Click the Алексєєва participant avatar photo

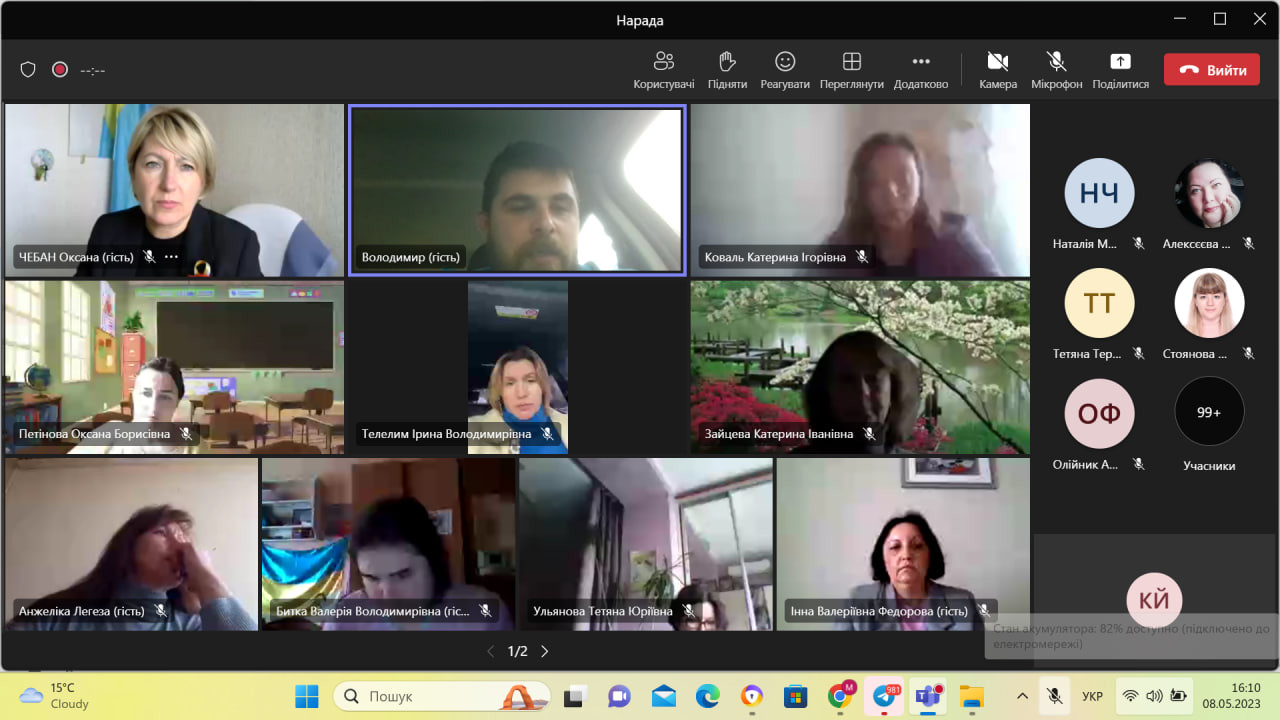click(1209, 193)
